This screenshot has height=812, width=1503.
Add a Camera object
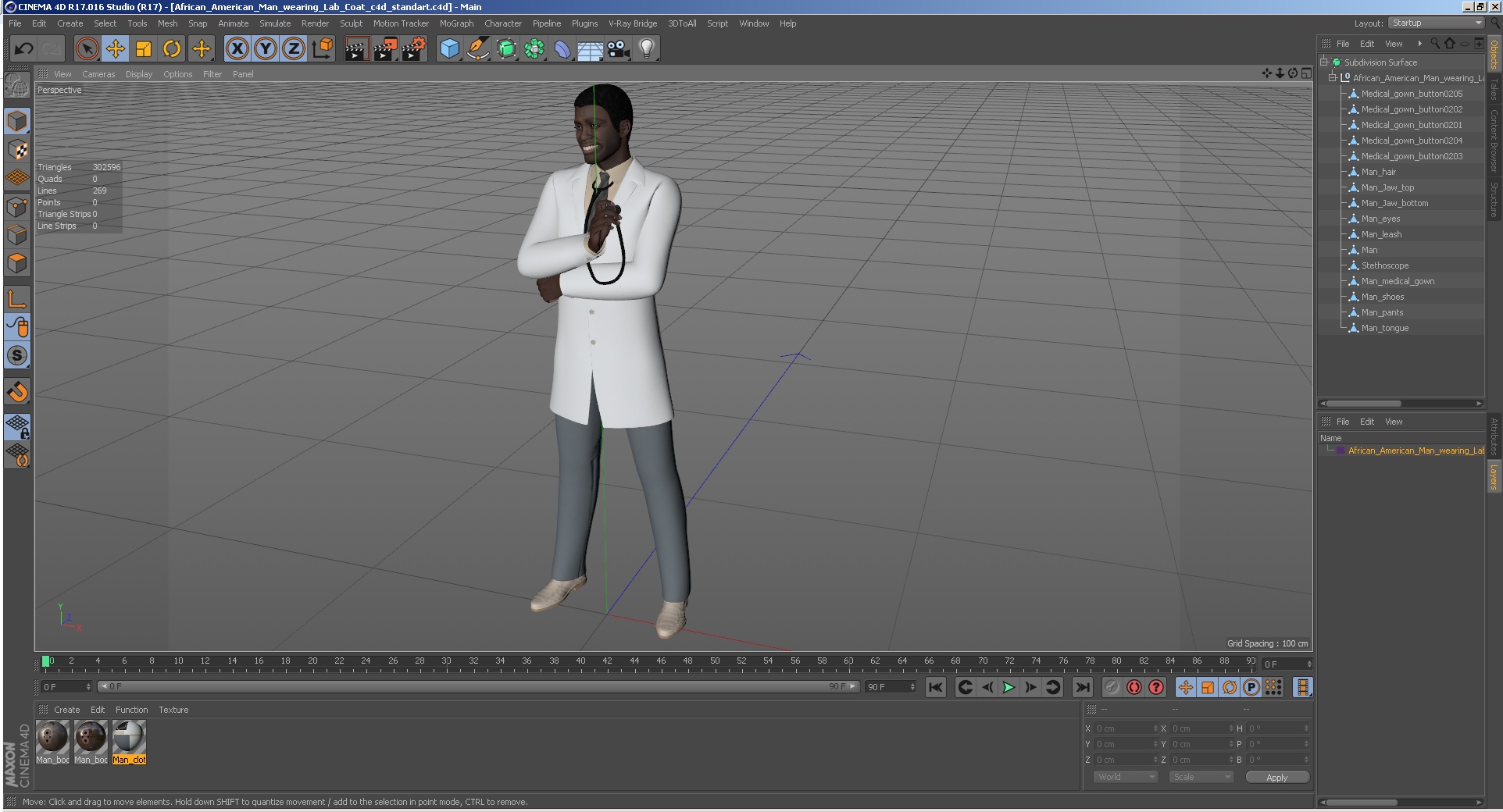(x=619, y=49)
